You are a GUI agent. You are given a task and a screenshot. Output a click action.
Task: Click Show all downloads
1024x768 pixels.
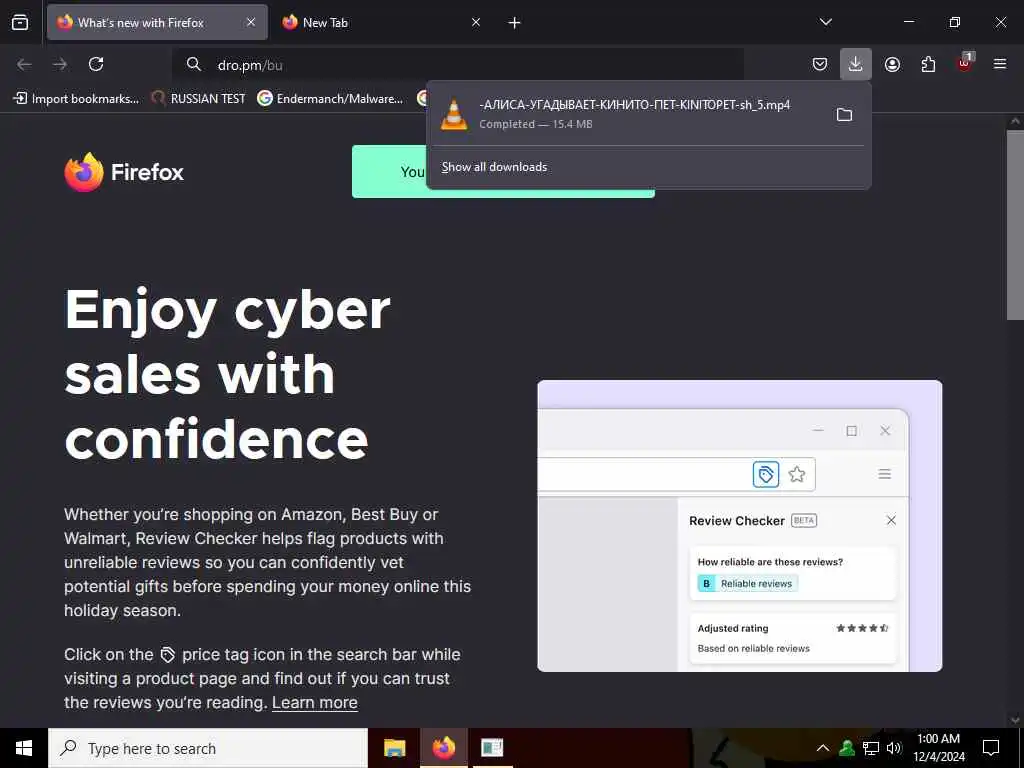pyautogui.click(x=494, y=167)
